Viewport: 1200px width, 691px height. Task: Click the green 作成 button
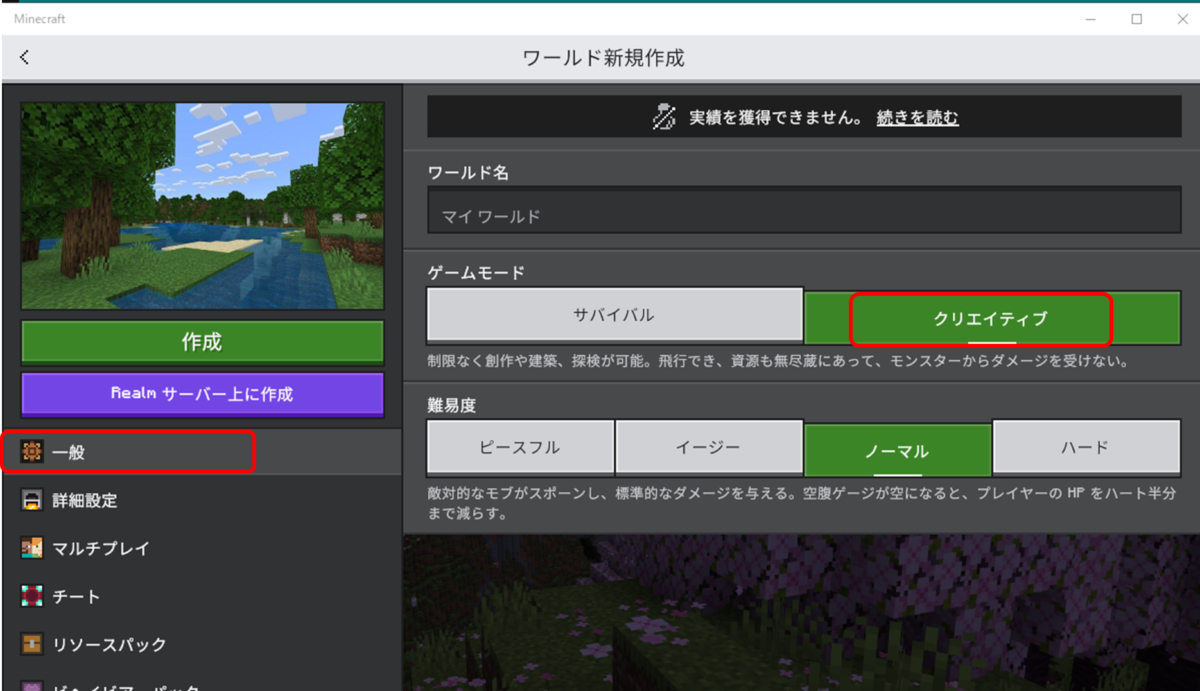(x=202, y=342)
